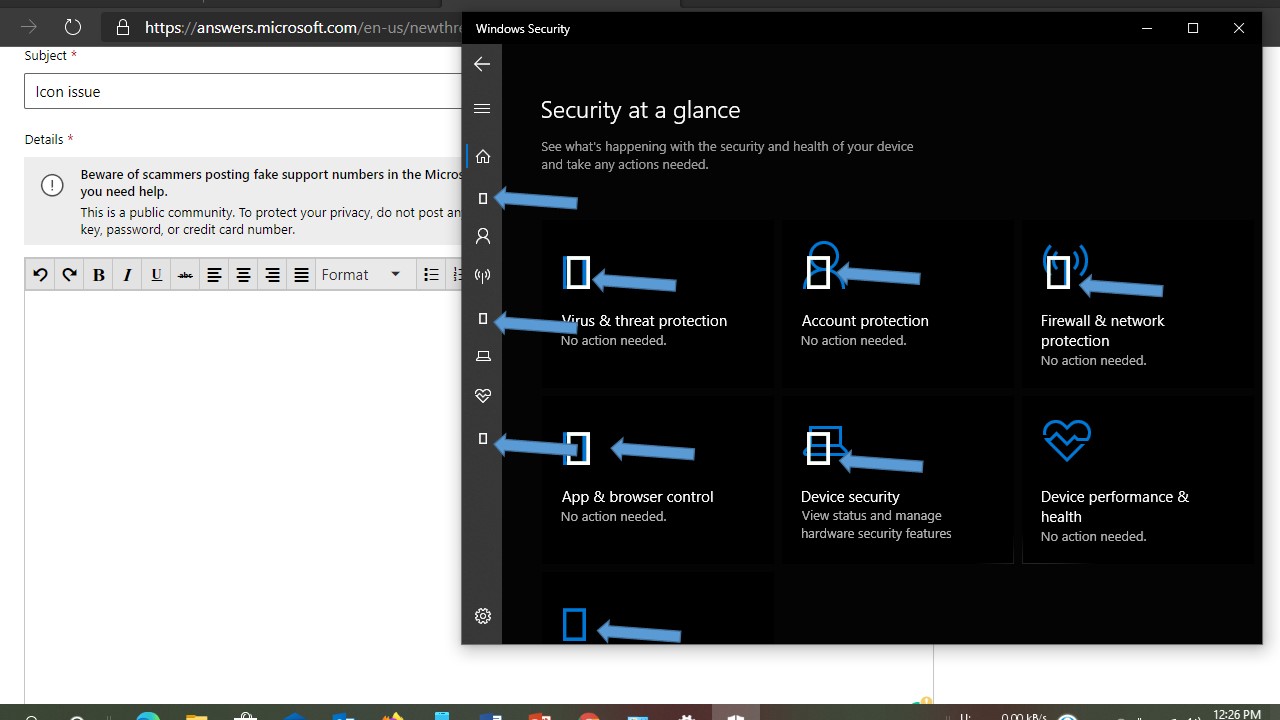Screen dimensions: 1280x720
Task: Select the Home icon in Windows Security sidebar
Action: point(483,156)
